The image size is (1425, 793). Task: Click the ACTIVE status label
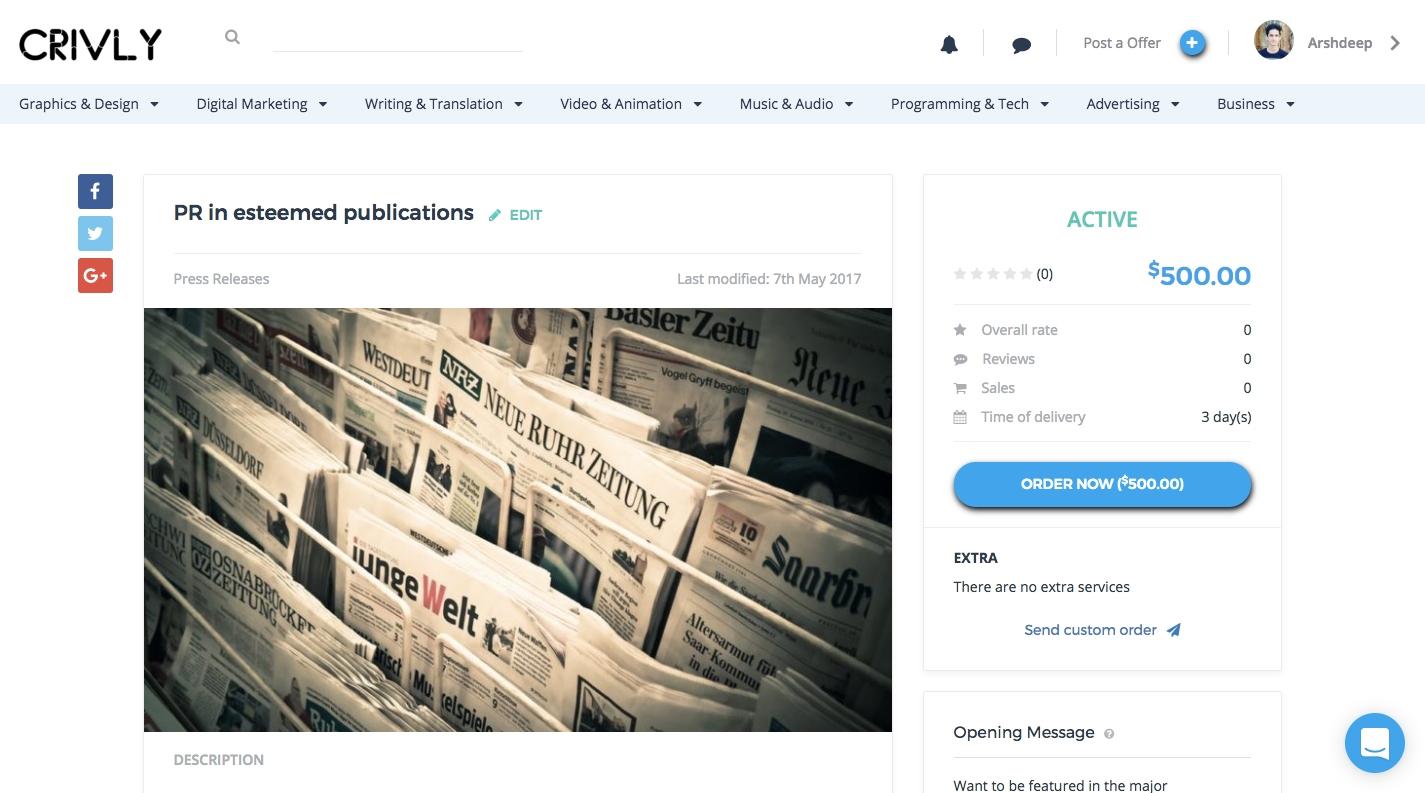coord(1102,220)
